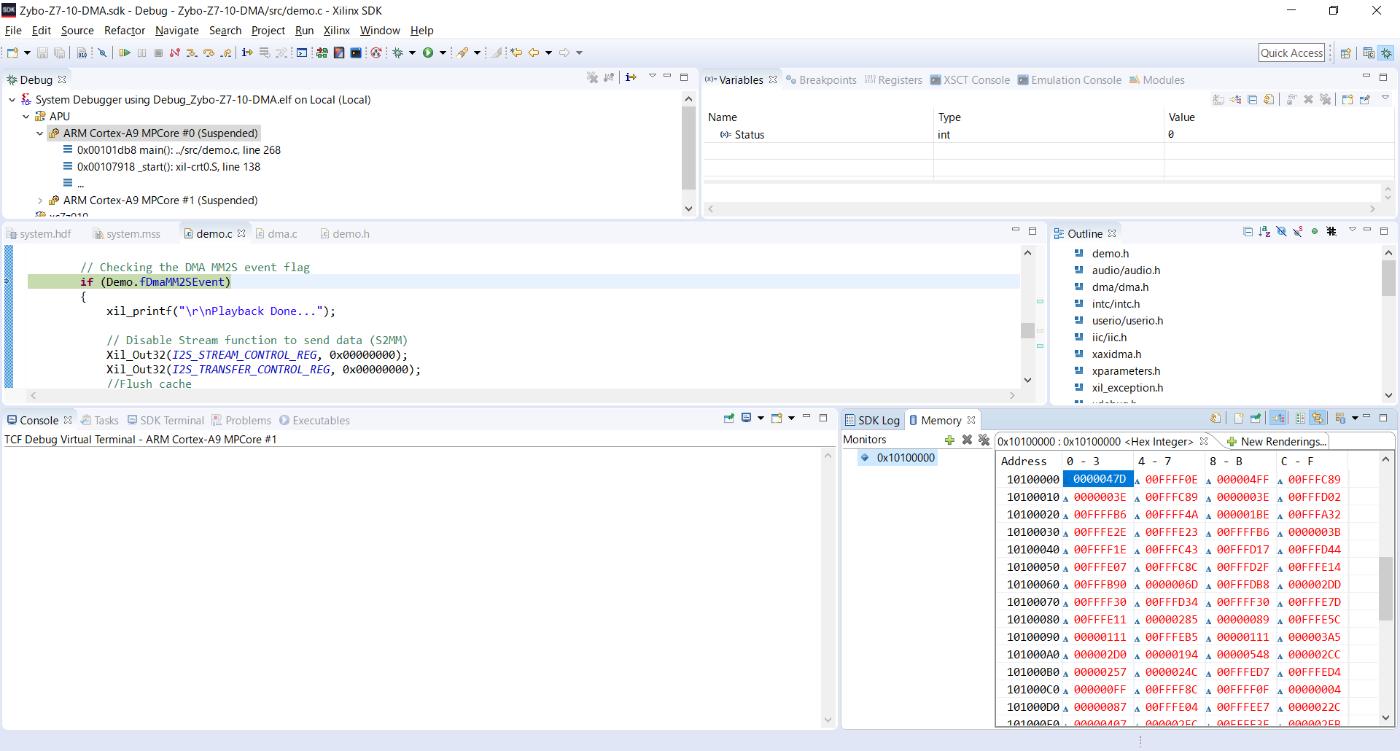The width and height of the screenshot is (1400, 751).
Task: Select the 0x10100000 monitor entry
Action: (897, 458)
